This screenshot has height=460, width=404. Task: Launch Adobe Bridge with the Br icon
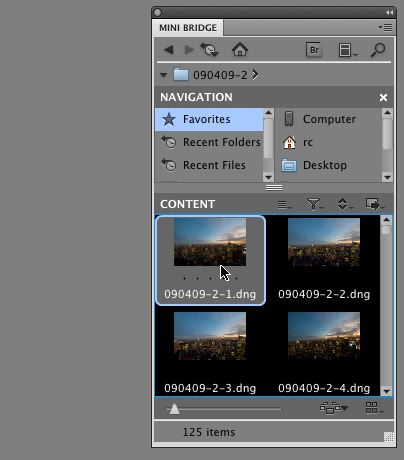314,50
